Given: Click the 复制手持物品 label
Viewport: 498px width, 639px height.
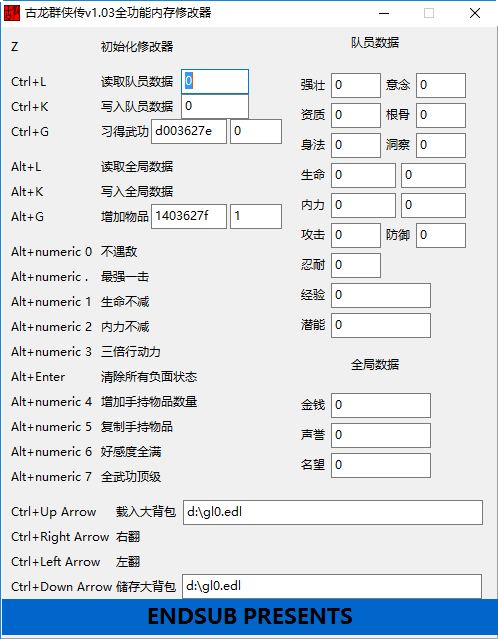Looking at the screenshot, I should [137, 427].
